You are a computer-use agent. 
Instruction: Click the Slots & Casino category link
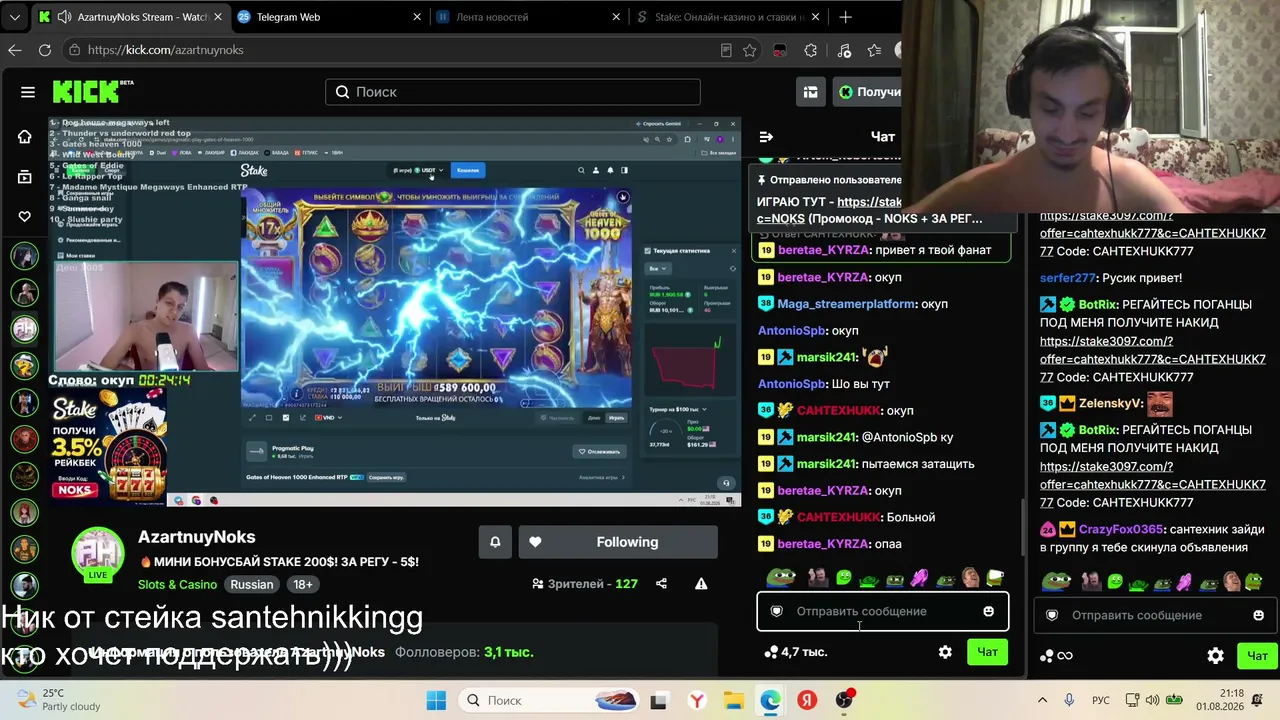tap(178, 584)
